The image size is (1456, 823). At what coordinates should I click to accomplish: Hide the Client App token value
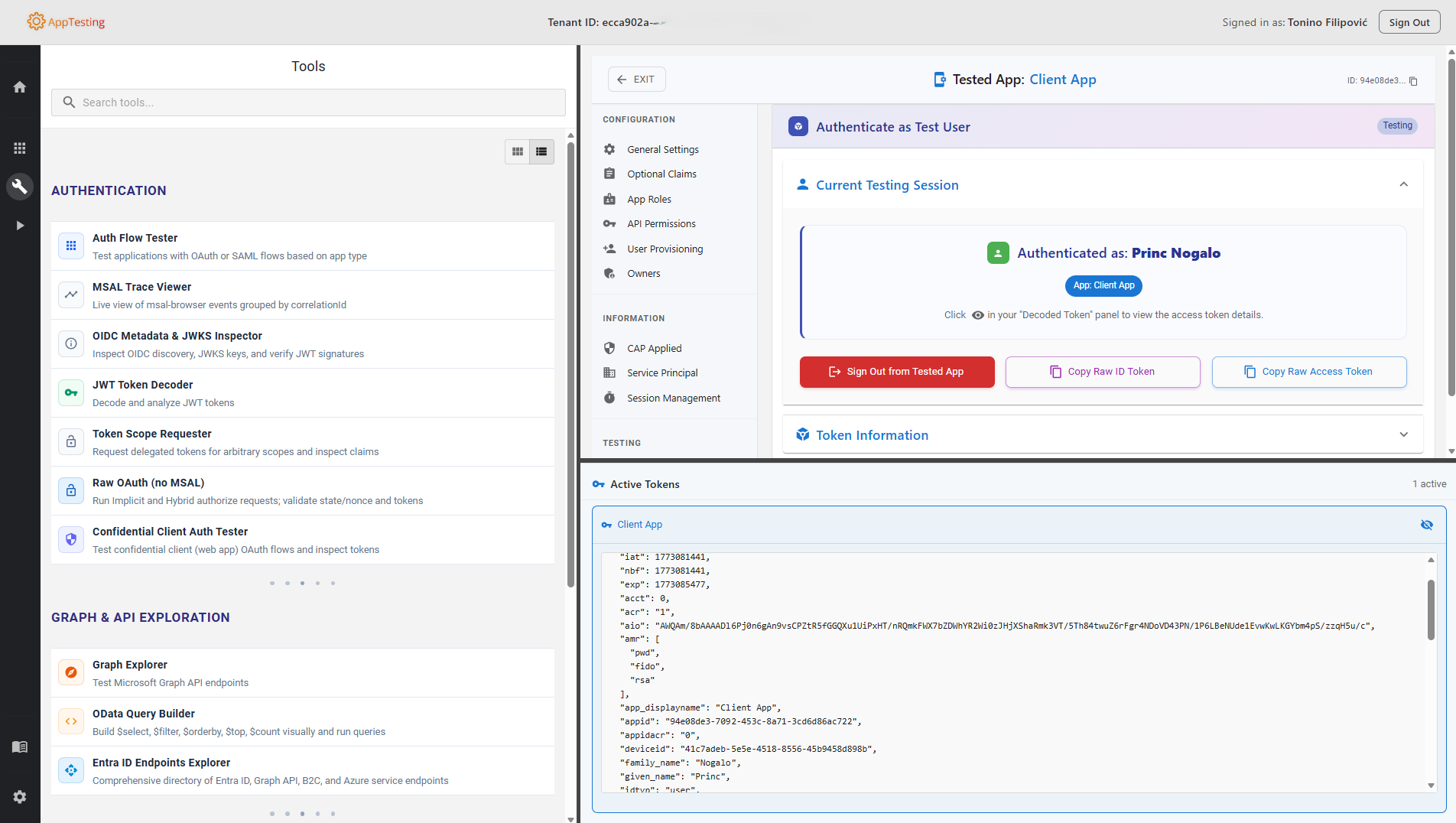[x=1427, y=525]
